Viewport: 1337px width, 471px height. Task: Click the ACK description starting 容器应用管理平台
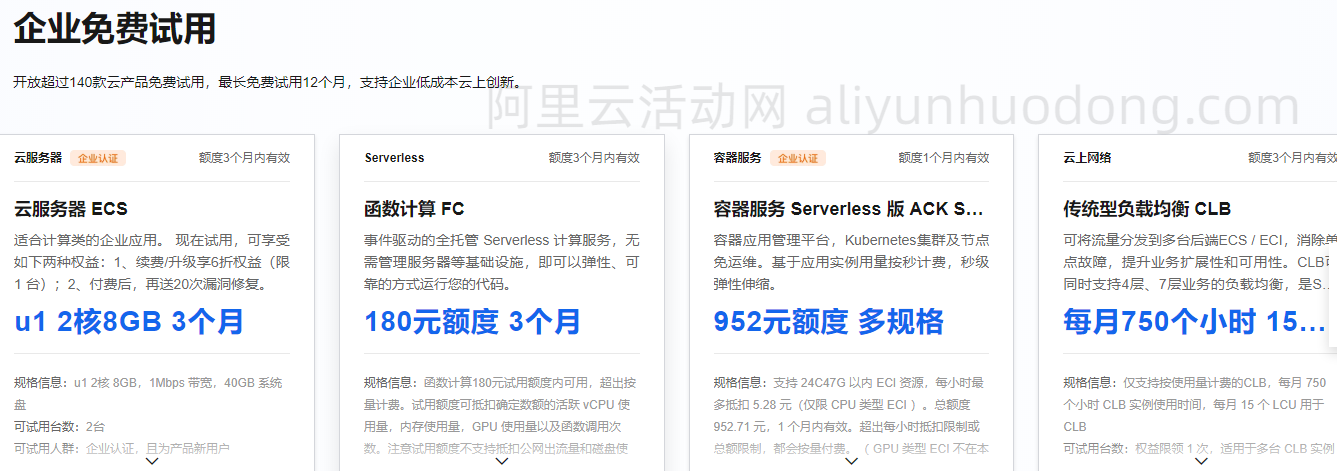(x=851, y=262)
